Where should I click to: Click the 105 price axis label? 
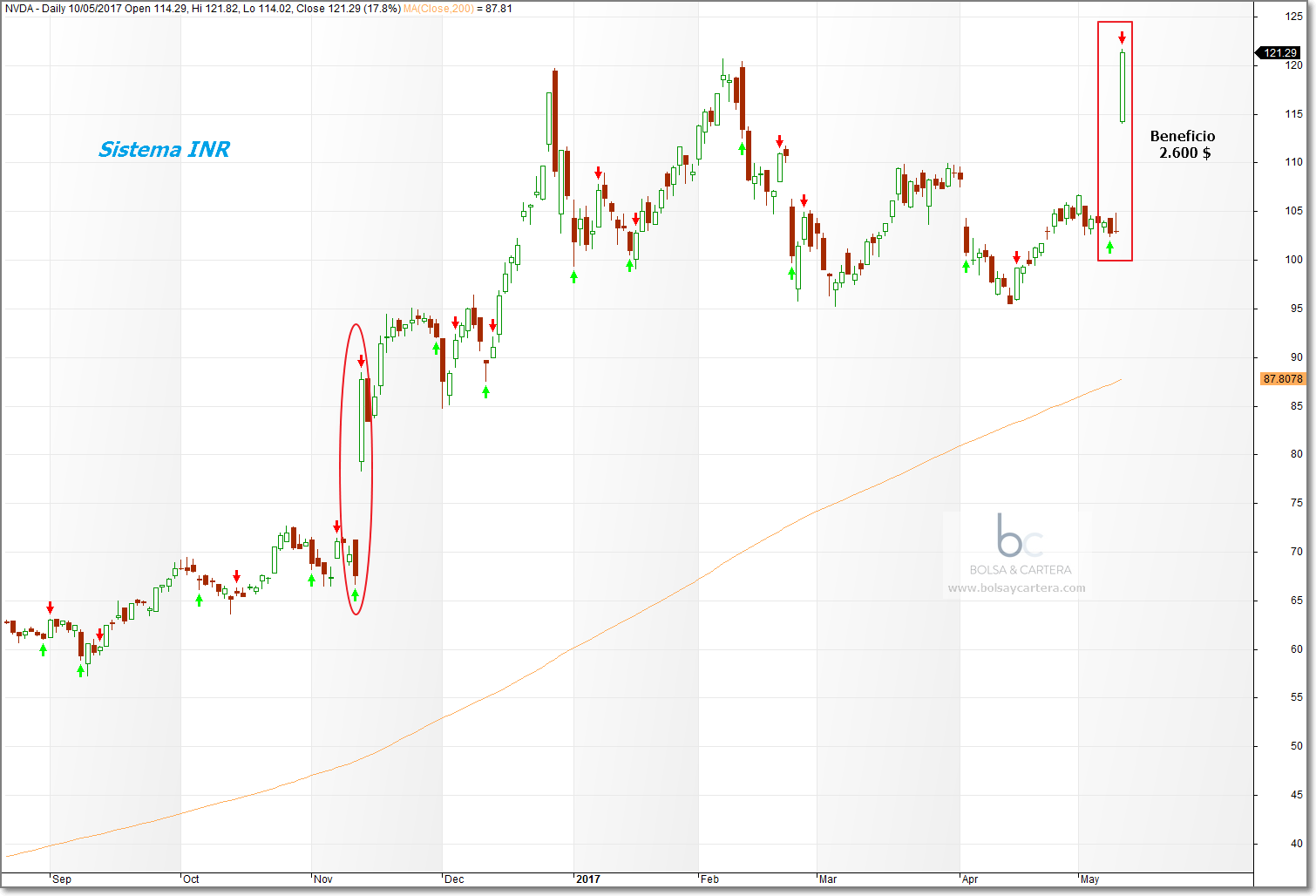(1293, 211)
